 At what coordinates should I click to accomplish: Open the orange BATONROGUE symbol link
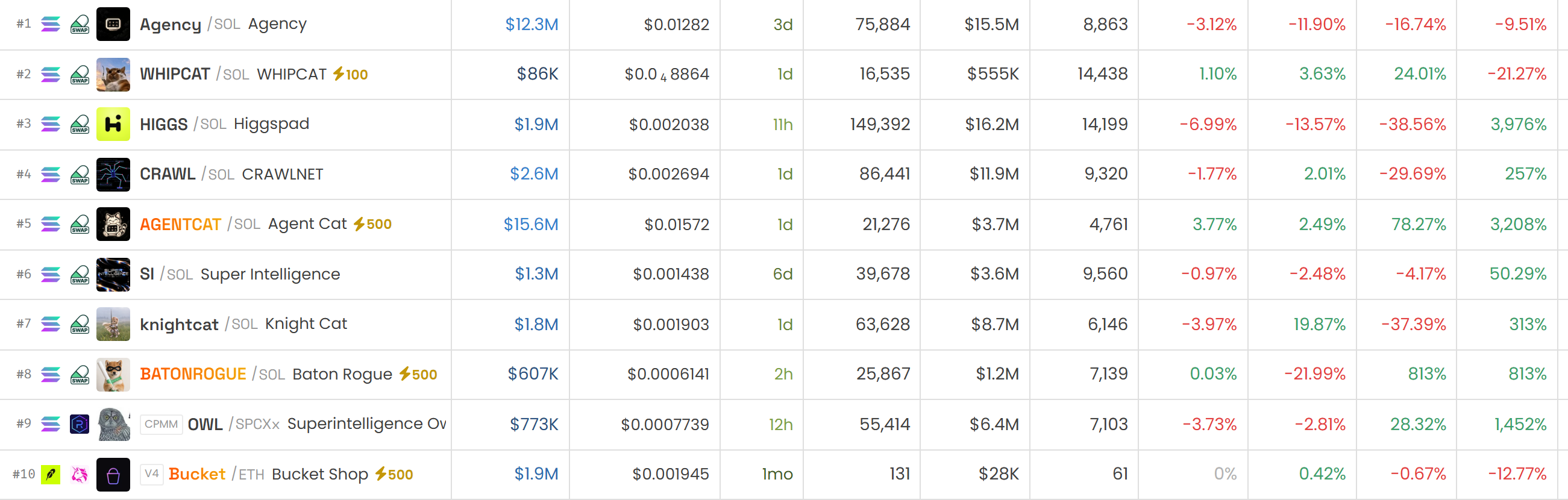tap(193, 374)
